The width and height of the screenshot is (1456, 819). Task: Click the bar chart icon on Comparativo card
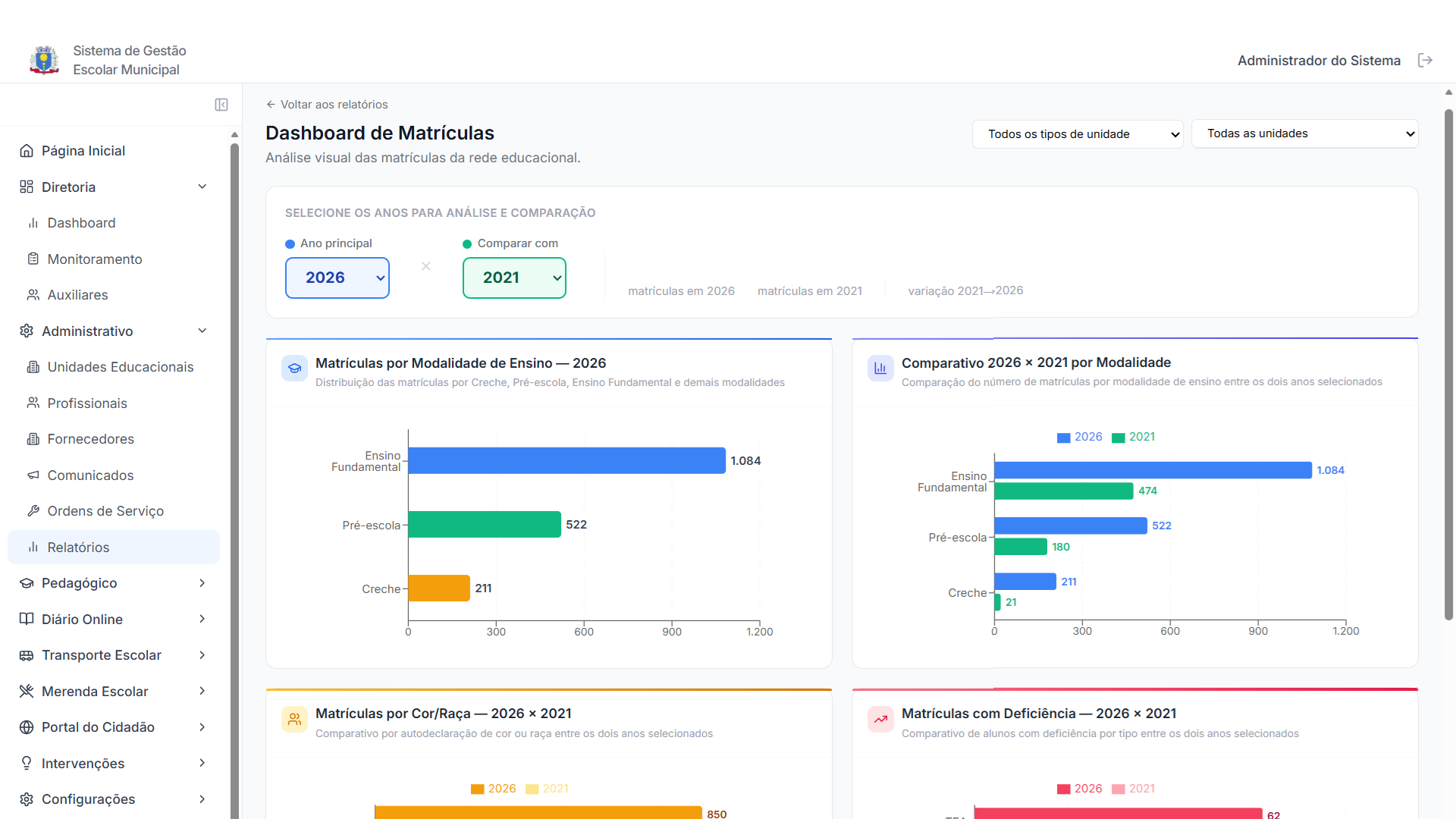tap(880, 368)
